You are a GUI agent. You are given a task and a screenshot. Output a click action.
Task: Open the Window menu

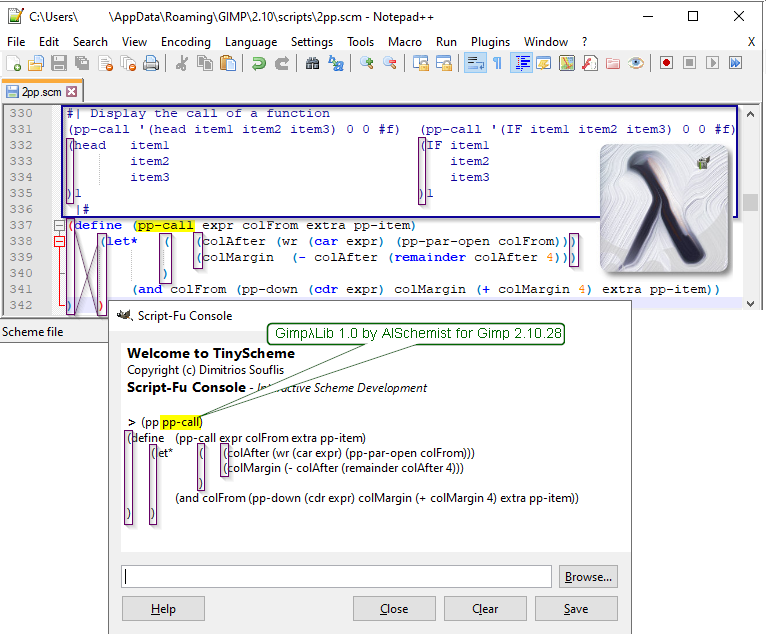coord(546,42)
